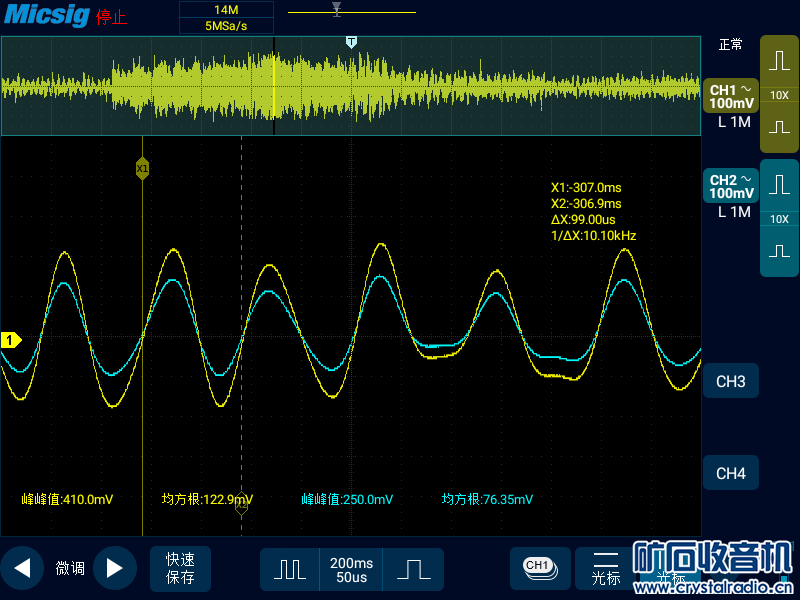Tap the 快速保存 quick save button
This screenshot has width=800, height=600.
point(181,568)
